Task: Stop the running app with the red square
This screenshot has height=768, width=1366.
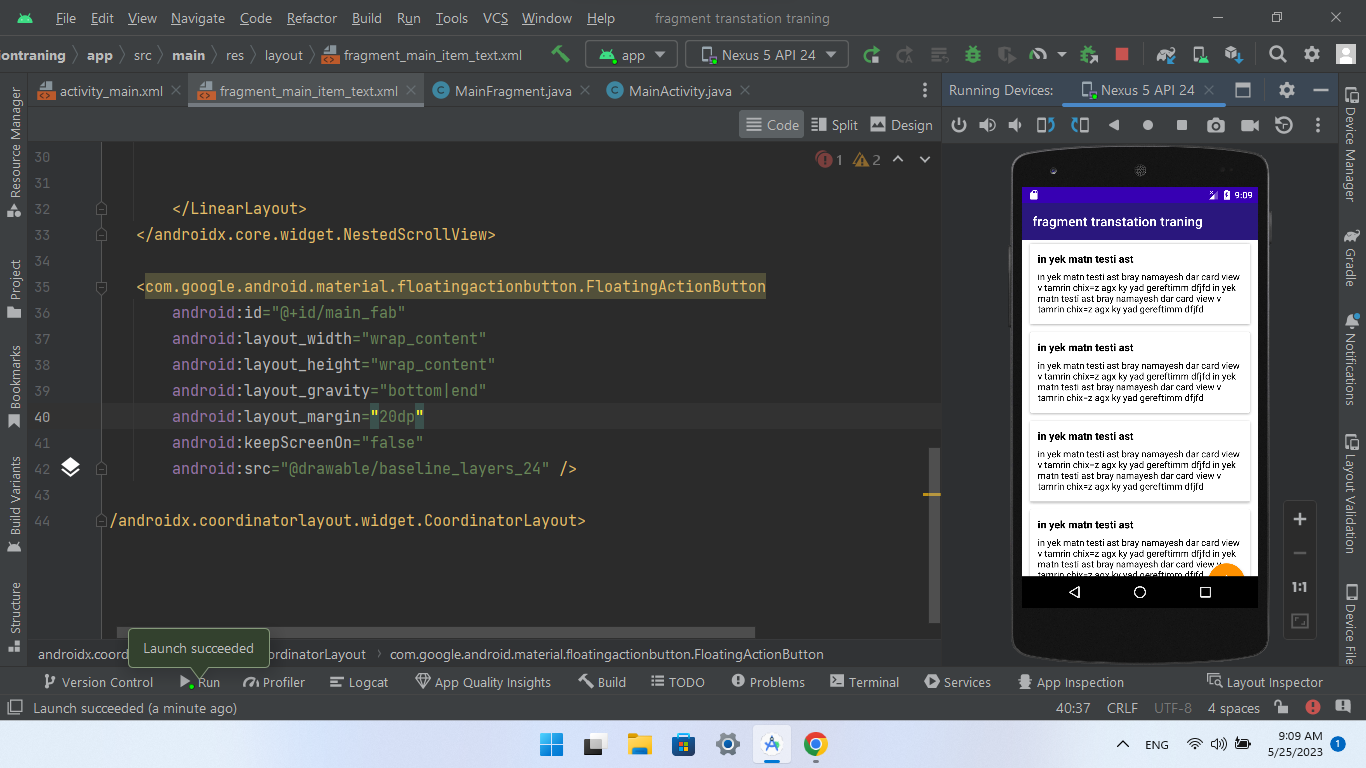Action: [1122, 55]
